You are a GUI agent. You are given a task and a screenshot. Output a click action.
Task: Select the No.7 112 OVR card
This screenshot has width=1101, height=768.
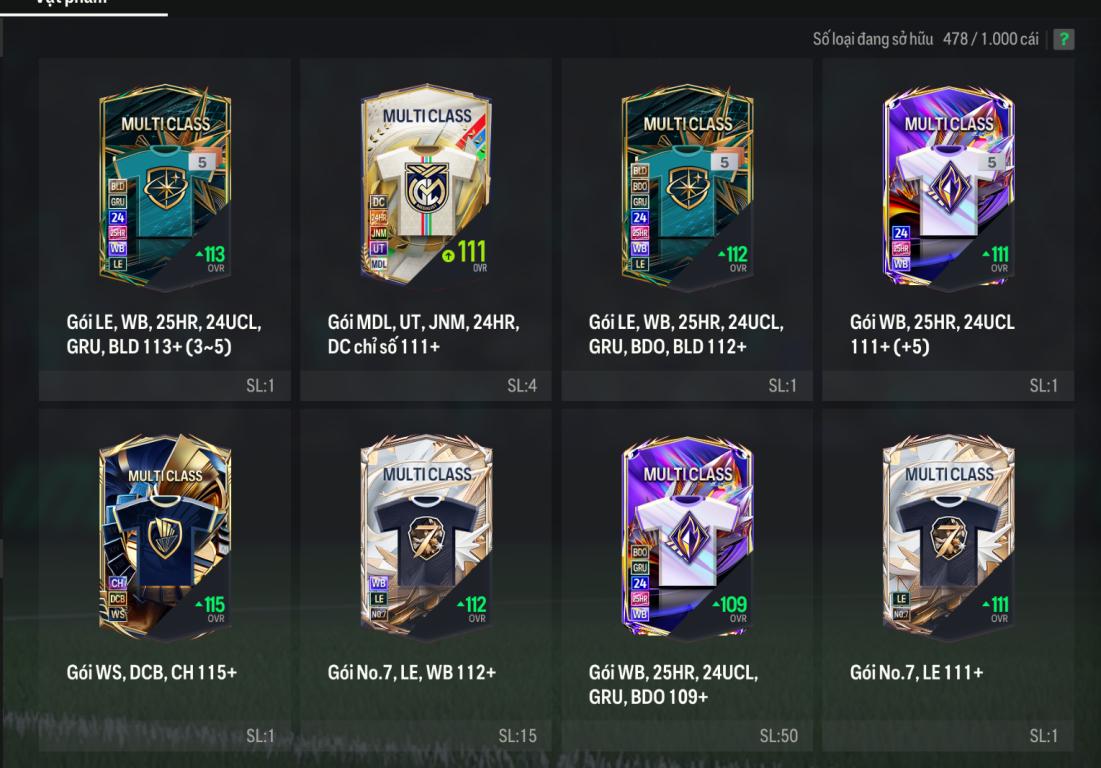pyautogui.click(x=426, y=538)
